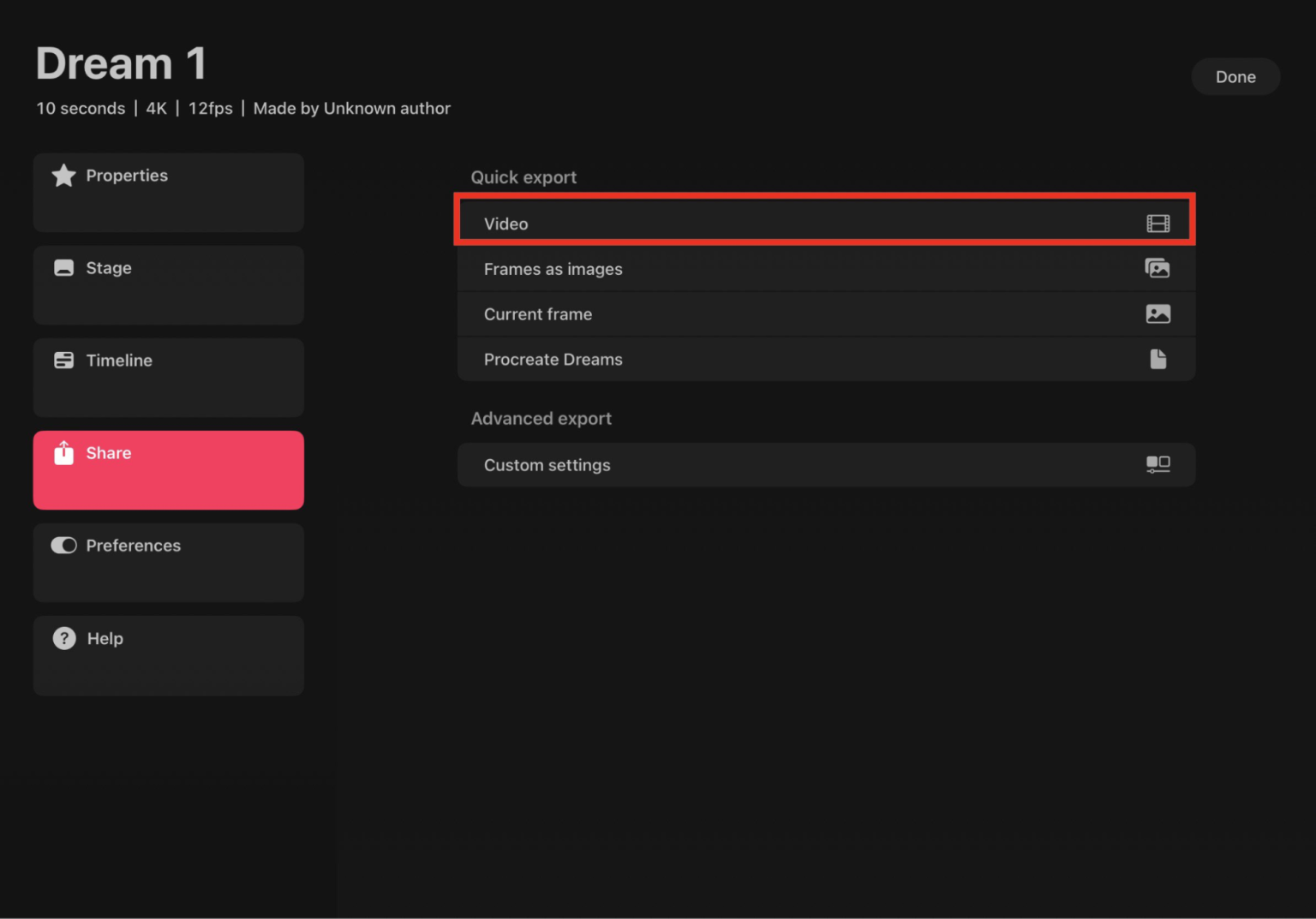This screenshot has height=919, width=1316.
Task: Click the Custom settings icon on right
Action: [1157, 464]
